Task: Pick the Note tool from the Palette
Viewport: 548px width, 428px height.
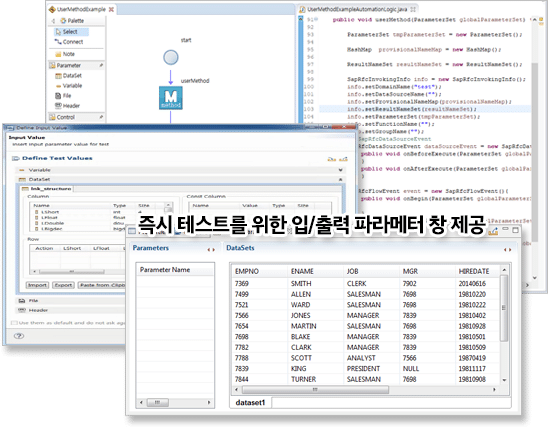Action: [x=65, y=54]
